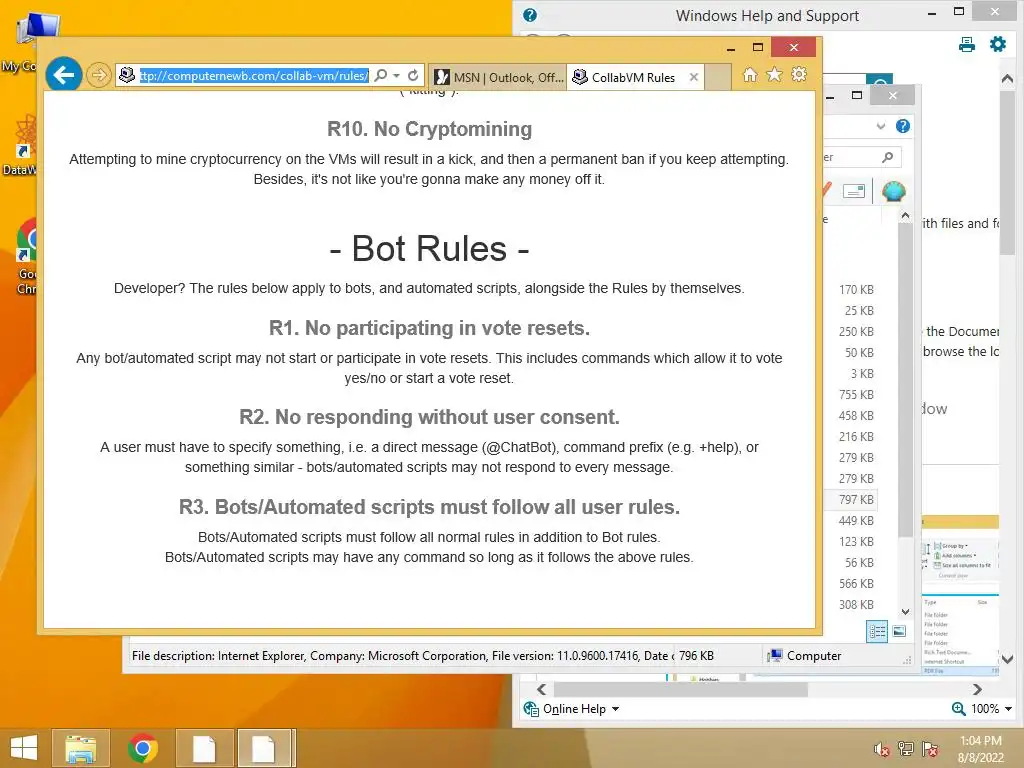Click the Shell icon in the File Explorer ribbon
The width and height of the screenshot is (1024, 768).
point(893,191)
